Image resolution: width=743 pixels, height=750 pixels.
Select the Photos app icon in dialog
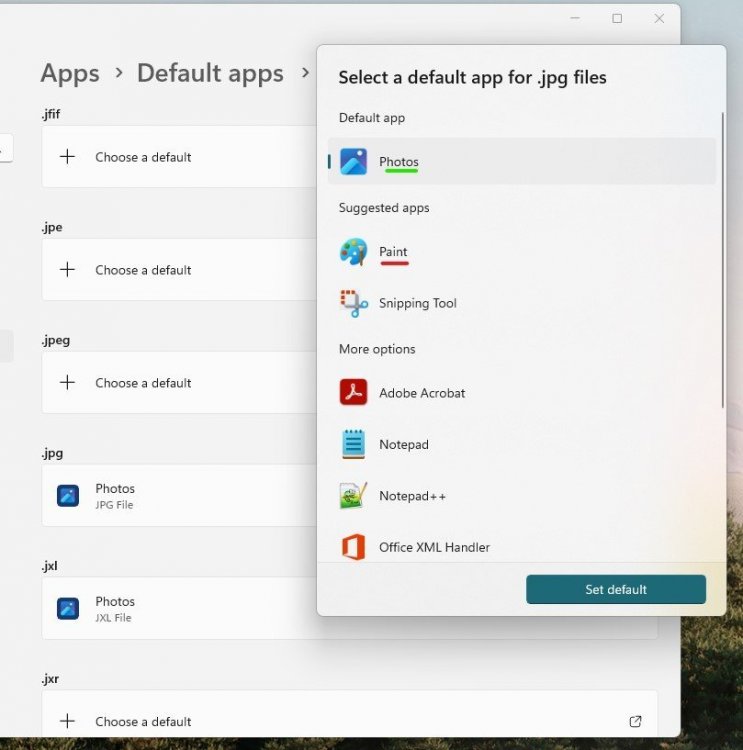point(353,162)
